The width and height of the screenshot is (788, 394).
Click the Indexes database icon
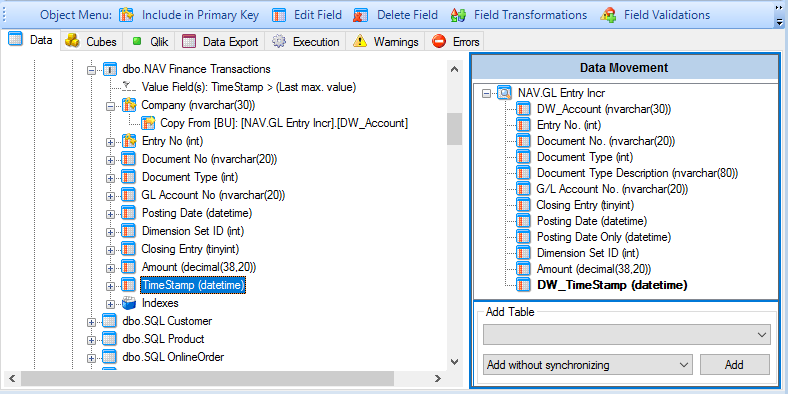pos(129,303)
